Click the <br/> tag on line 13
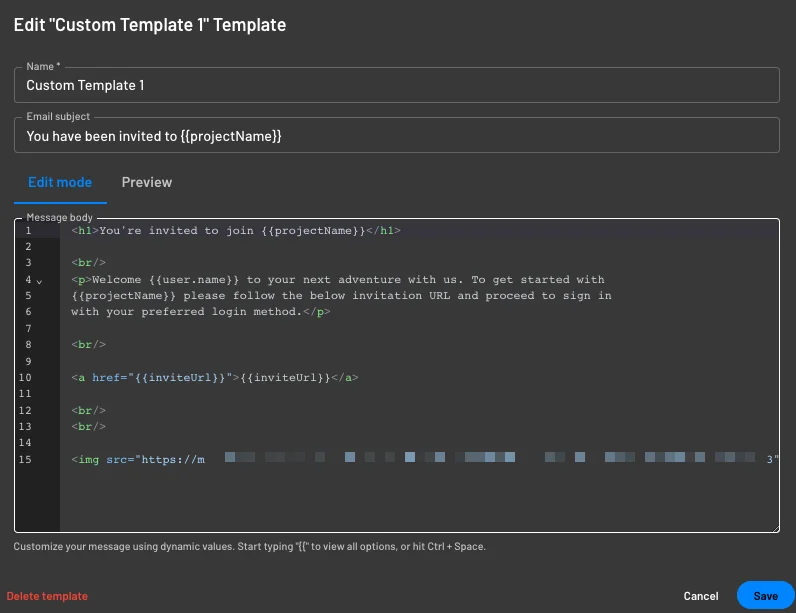 coord(88,427)
